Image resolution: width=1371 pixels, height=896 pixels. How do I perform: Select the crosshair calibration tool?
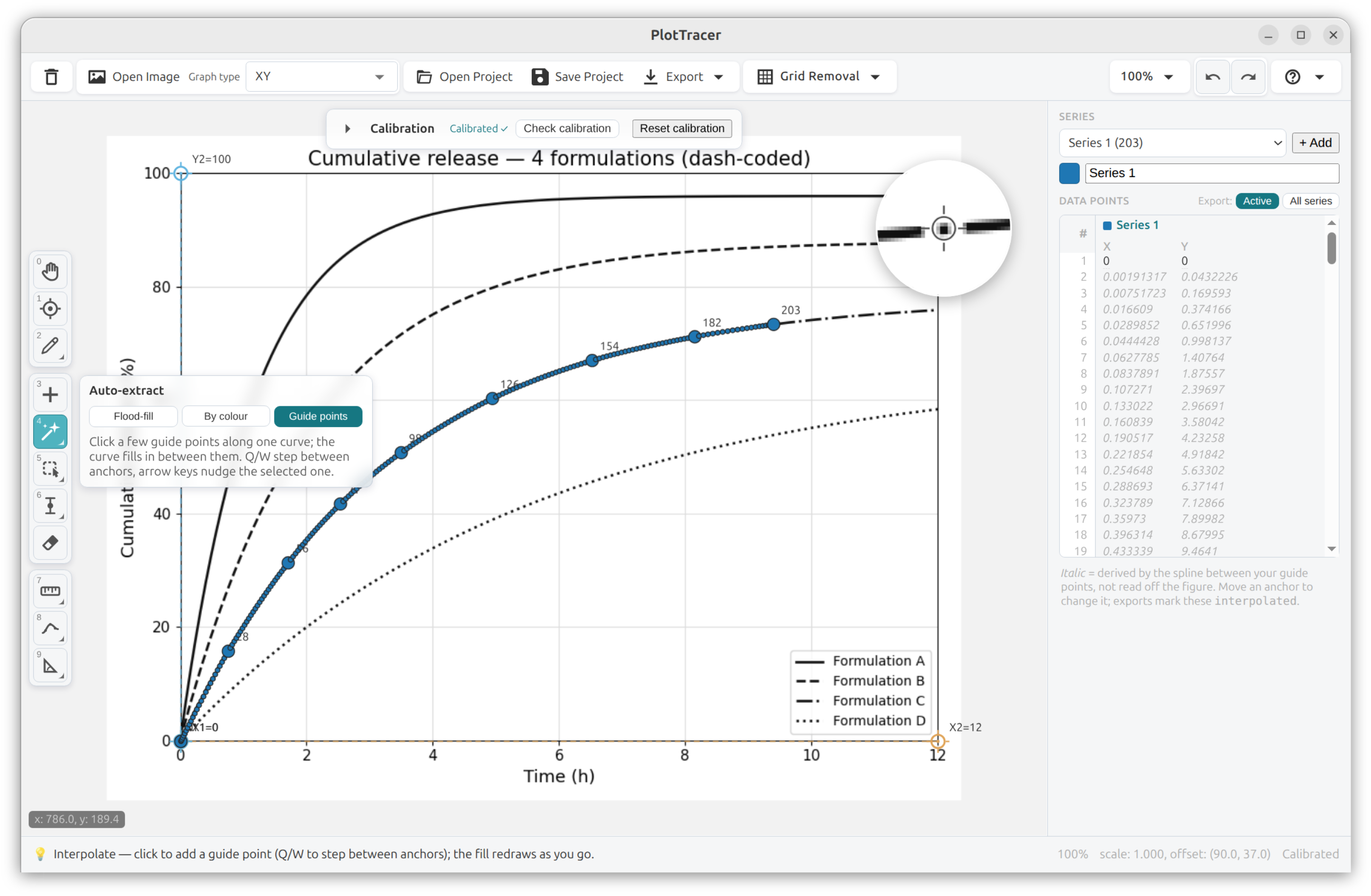coord(50,308)
